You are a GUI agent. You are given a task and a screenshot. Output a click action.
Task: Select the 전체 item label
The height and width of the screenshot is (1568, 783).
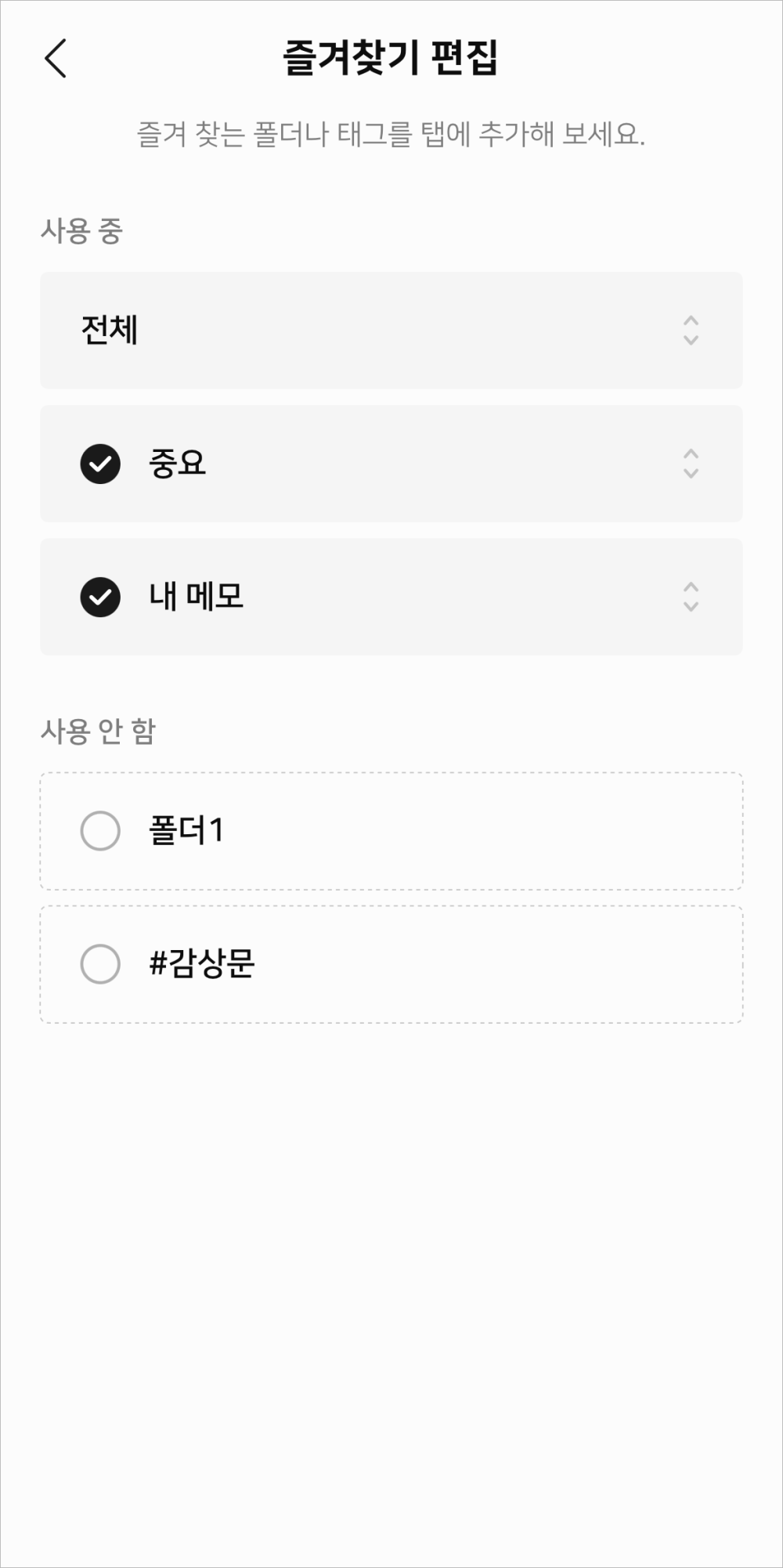pos(110,330)
